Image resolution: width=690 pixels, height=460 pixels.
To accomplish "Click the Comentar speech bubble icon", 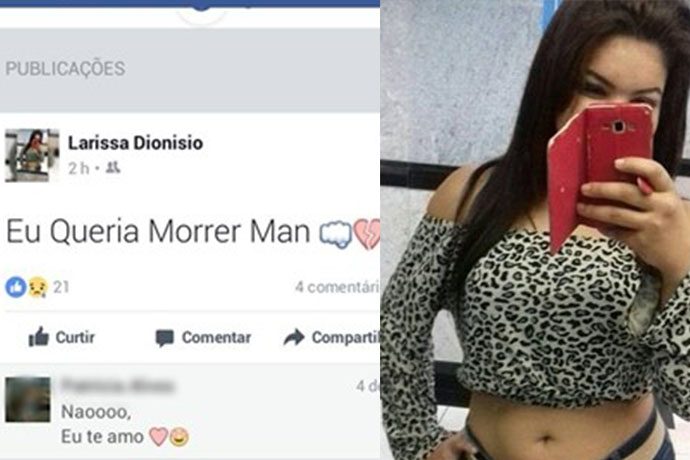I will click(165, 338).
